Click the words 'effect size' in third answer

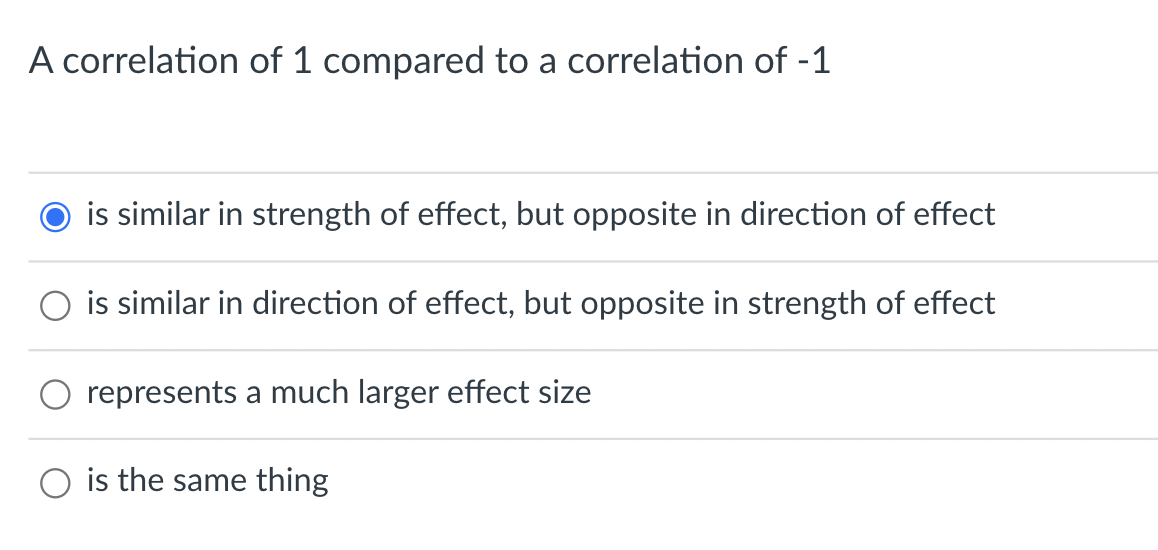[521, 392]
